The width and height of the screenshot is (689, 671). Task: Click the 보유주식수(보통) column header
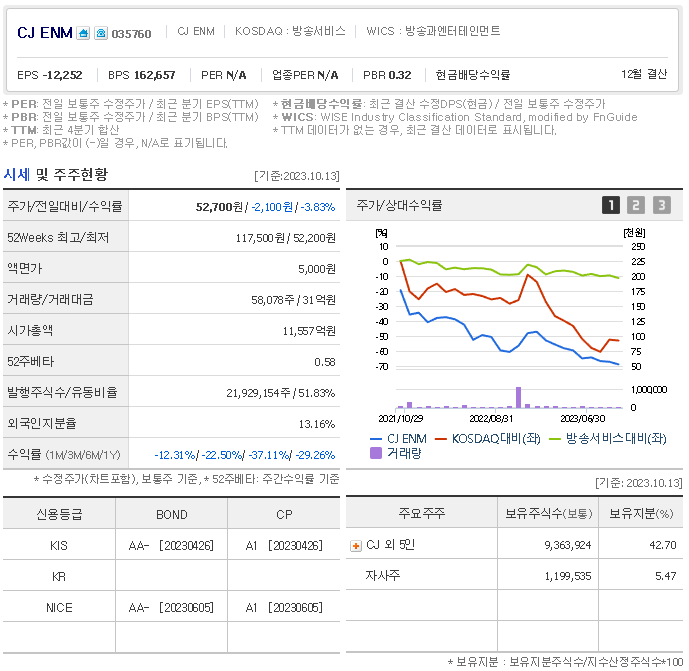click(x=548, y=513)
